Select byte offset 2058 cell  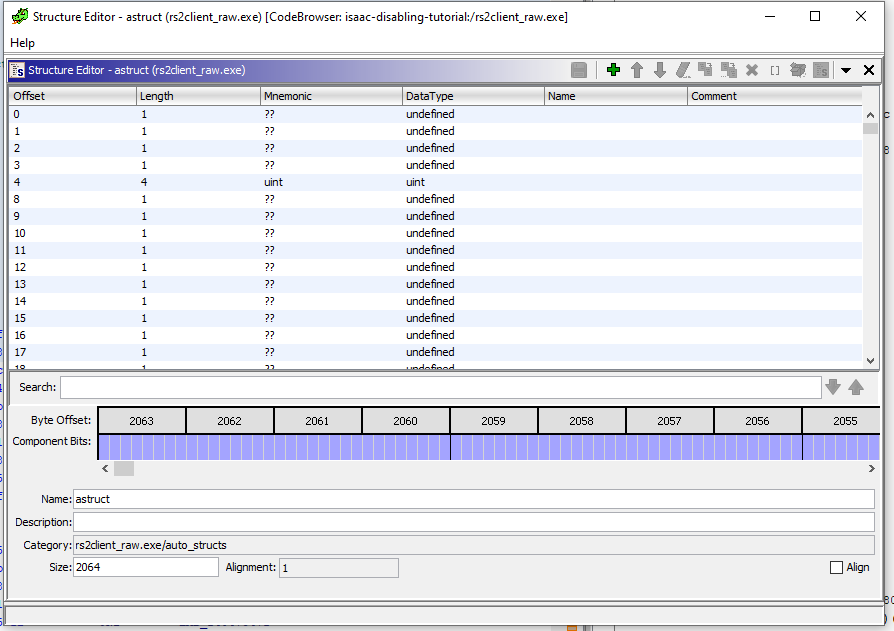[581, 421]
